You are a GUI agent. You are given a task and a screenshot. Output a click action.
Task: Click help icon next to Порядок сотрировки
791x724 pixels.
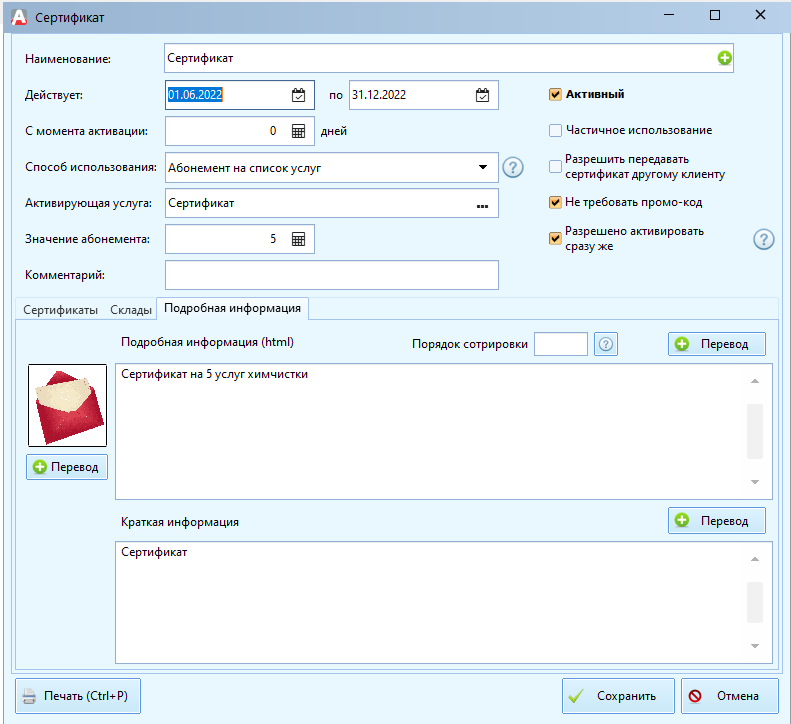click(605, 344)
